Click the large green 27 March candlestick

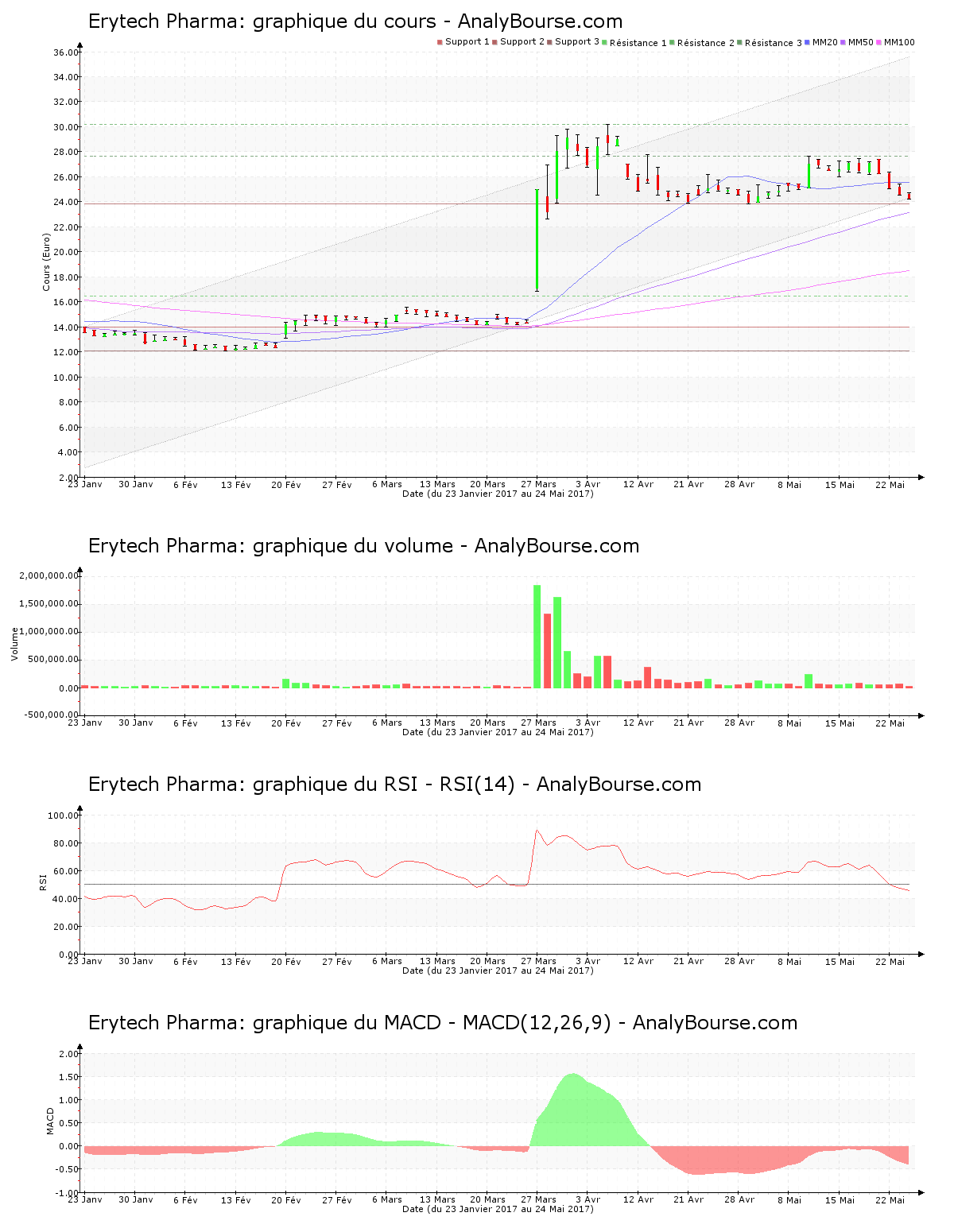tap(537, 240)
